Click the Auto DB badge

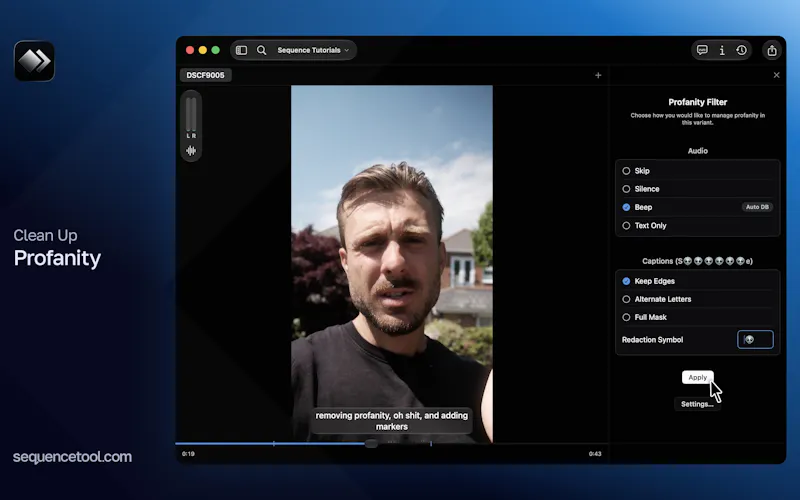pyautogui.click(x=757, y=207)
